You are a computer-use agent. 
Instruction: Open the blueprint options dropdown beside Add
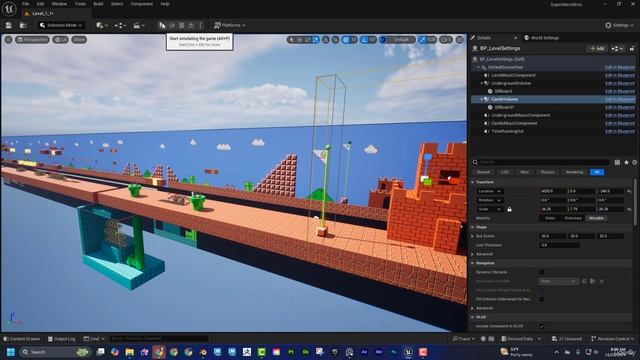click(617, 49)
